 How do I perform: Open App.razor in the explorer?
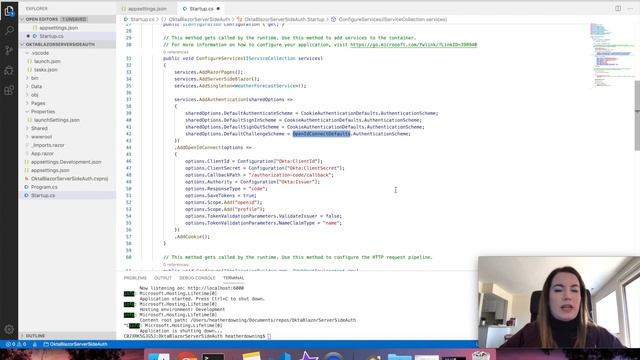point(42,153)
